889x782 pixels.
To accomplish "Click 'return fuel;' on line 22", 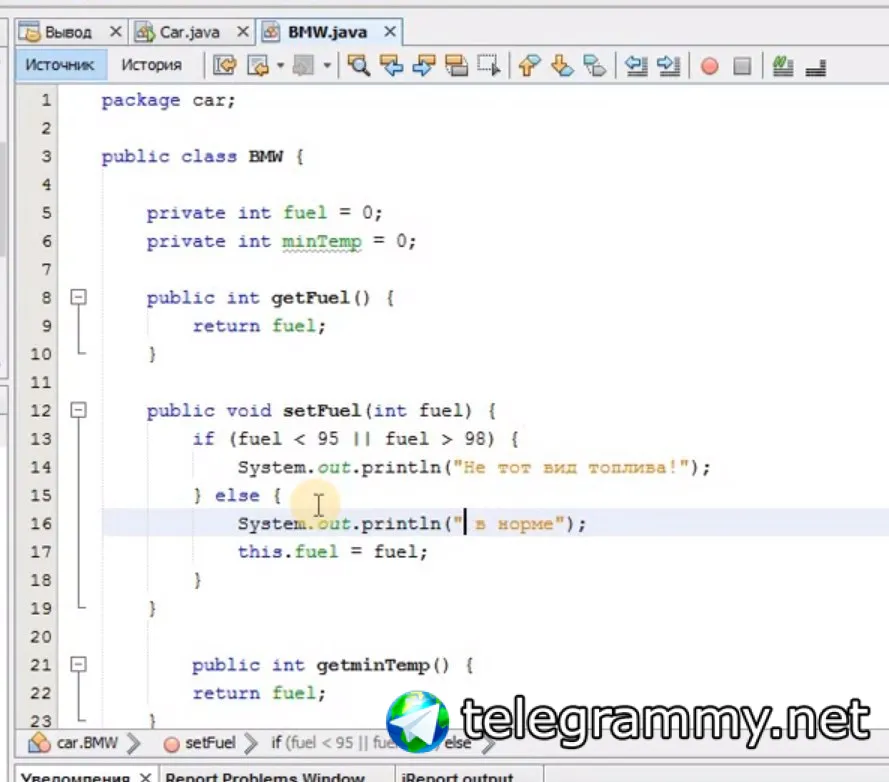I will point(259,693).
